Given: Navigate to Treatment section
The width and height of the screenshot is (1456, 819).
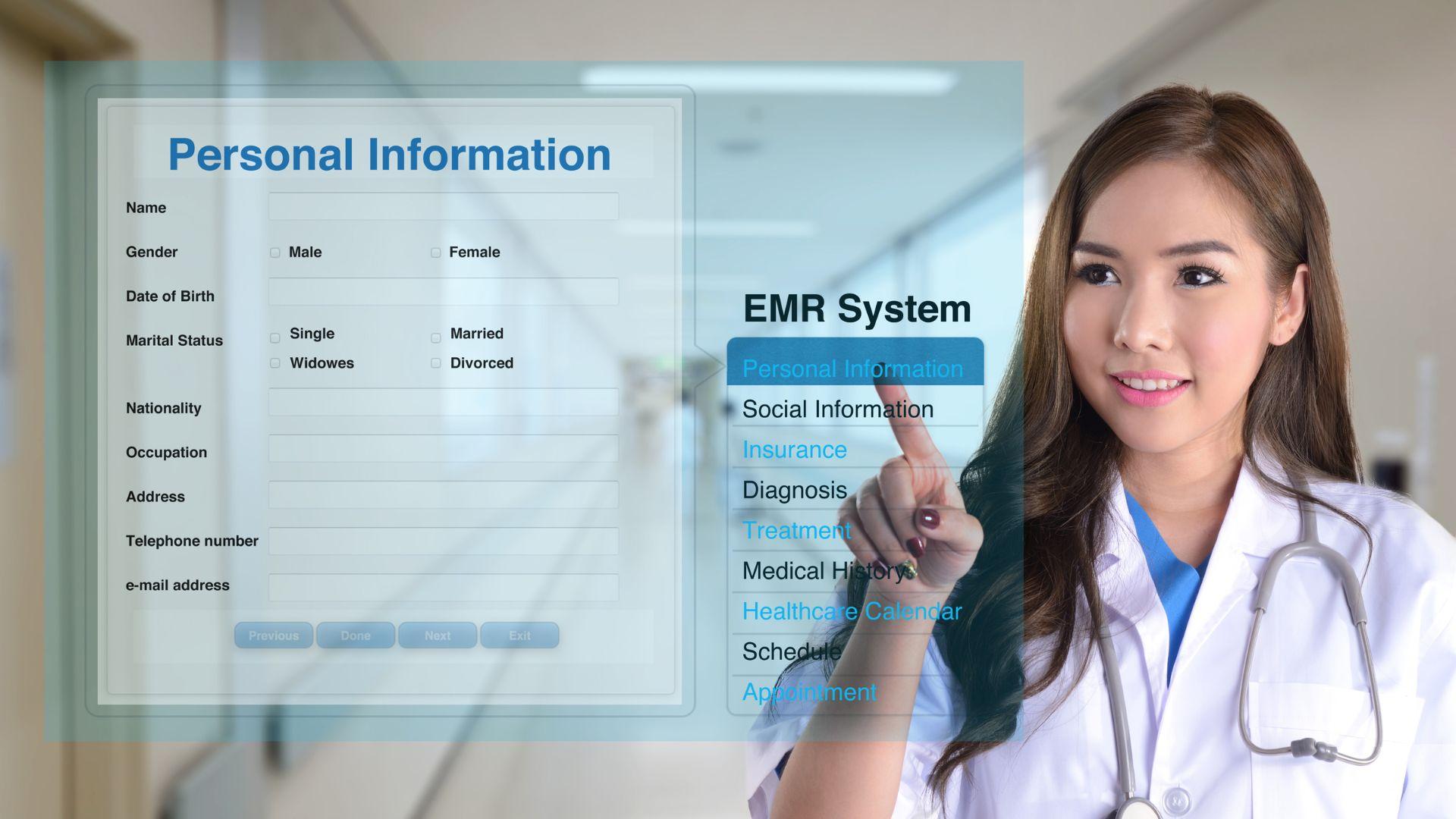Looking at the screenshot, I should coord(797,531).
